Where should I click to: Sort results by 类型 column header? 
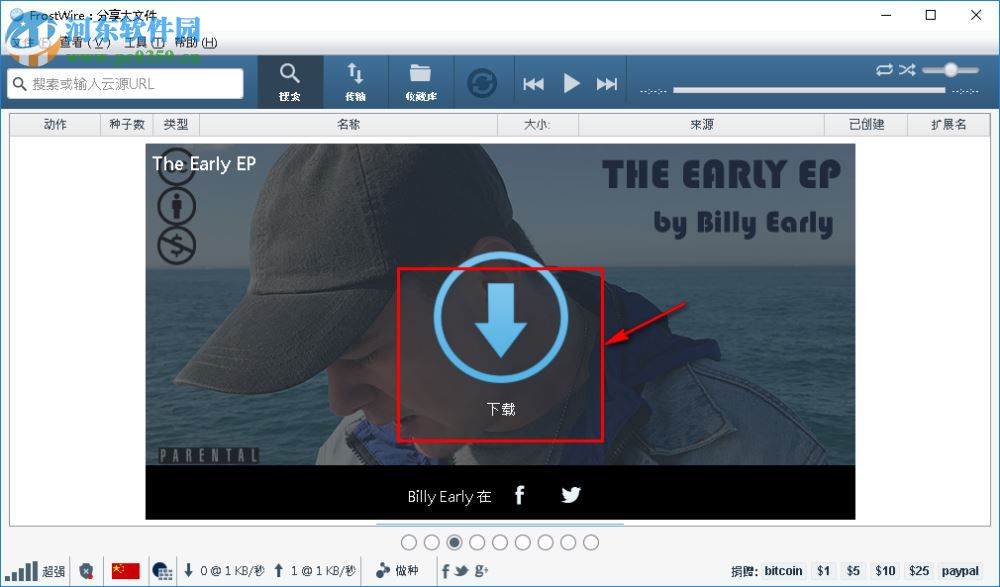(x=176, y=124)
